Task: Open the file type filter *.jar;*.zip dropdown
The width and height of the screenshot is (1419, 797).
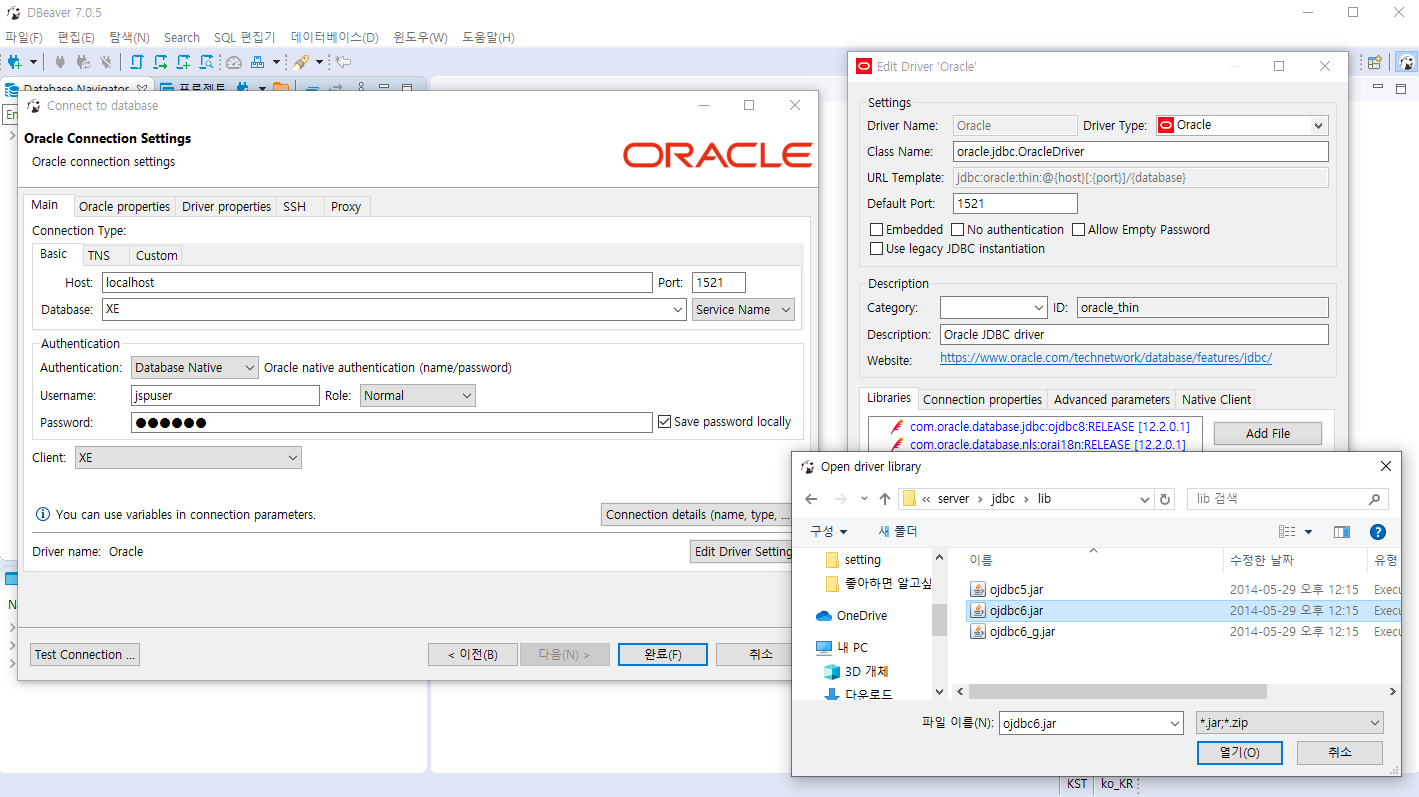Action: pyautogui.click(x=1290, y=723)
